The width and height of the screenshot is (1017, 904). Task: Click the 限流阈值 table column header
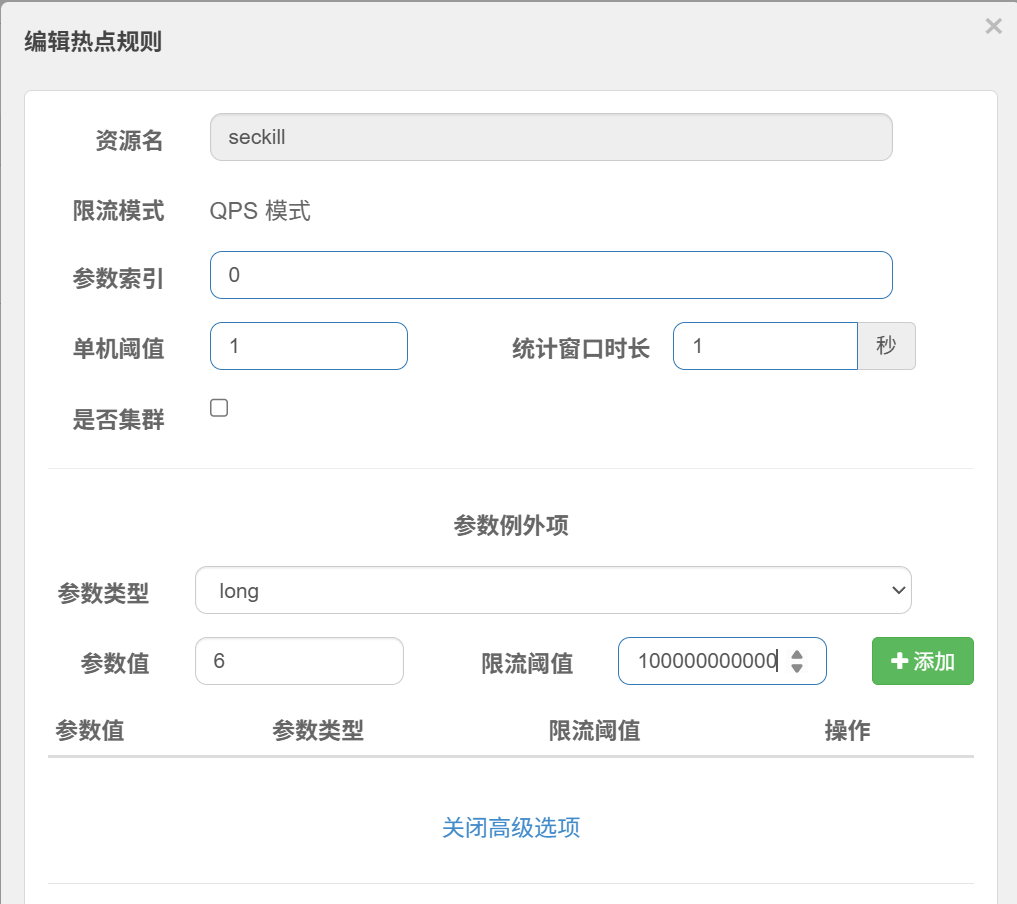tap(594, 731)
